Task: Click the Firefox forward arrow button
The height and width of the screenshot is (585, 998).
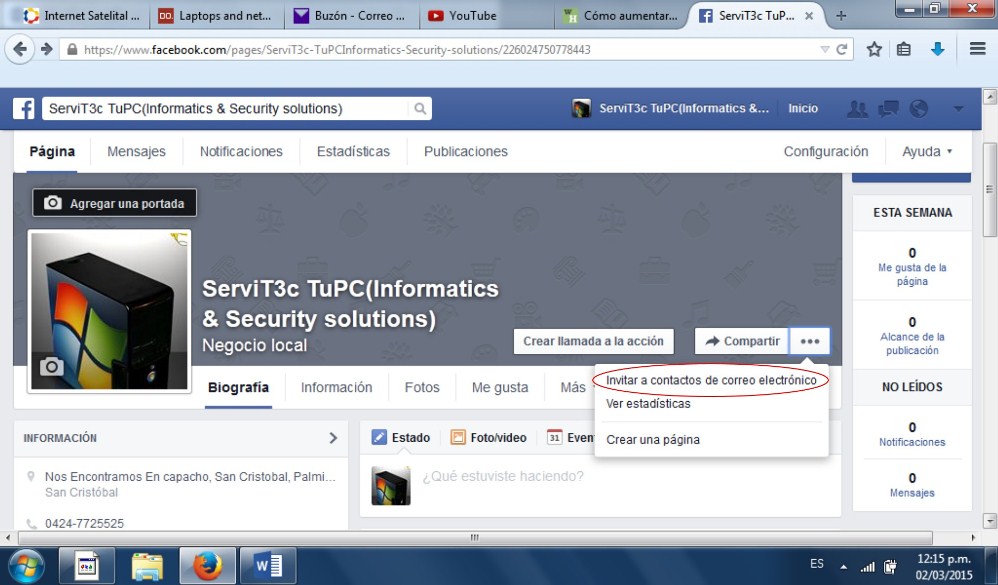Action: click(x=46, y=49)
